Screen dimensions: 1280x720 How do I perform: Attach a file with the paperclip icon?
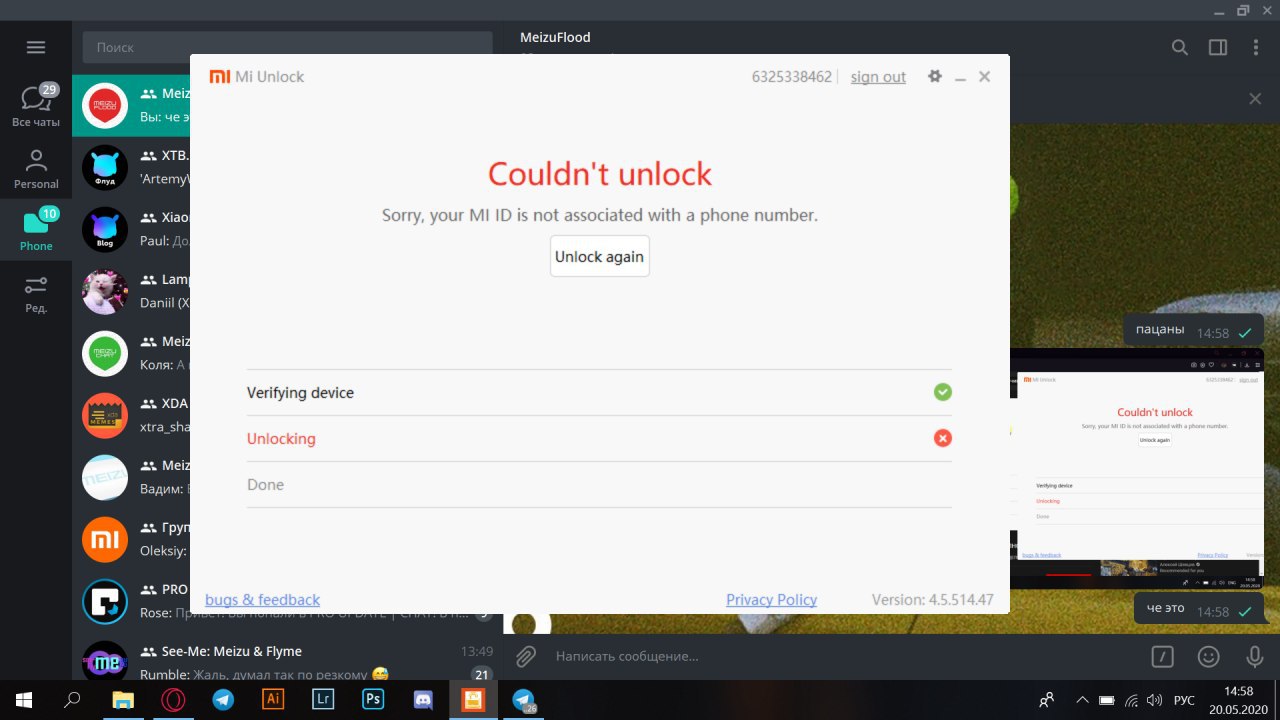point(526,656)
